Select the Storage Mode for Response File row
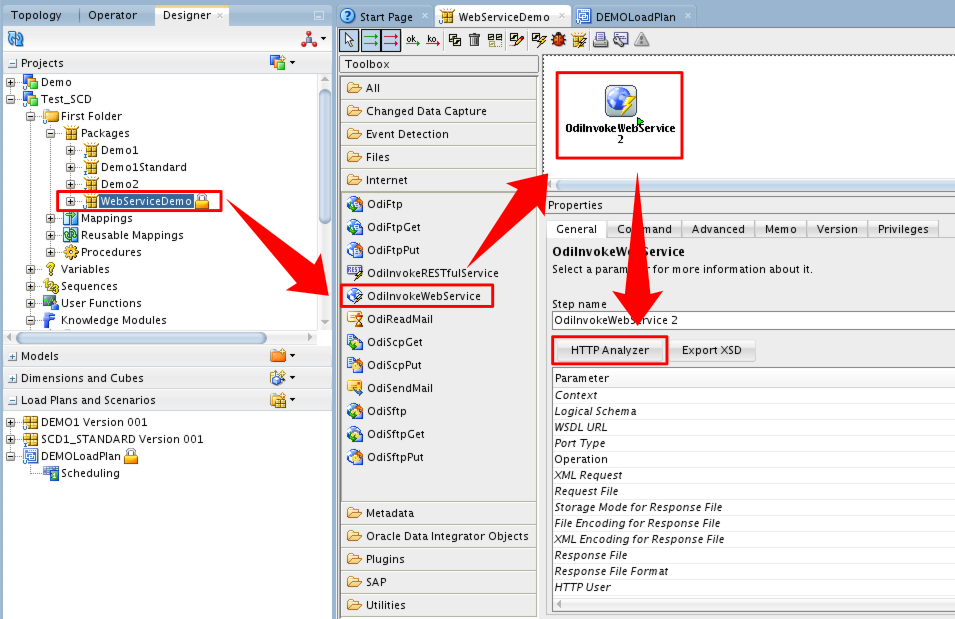This screenshot has height=619, width=955. 754,507
